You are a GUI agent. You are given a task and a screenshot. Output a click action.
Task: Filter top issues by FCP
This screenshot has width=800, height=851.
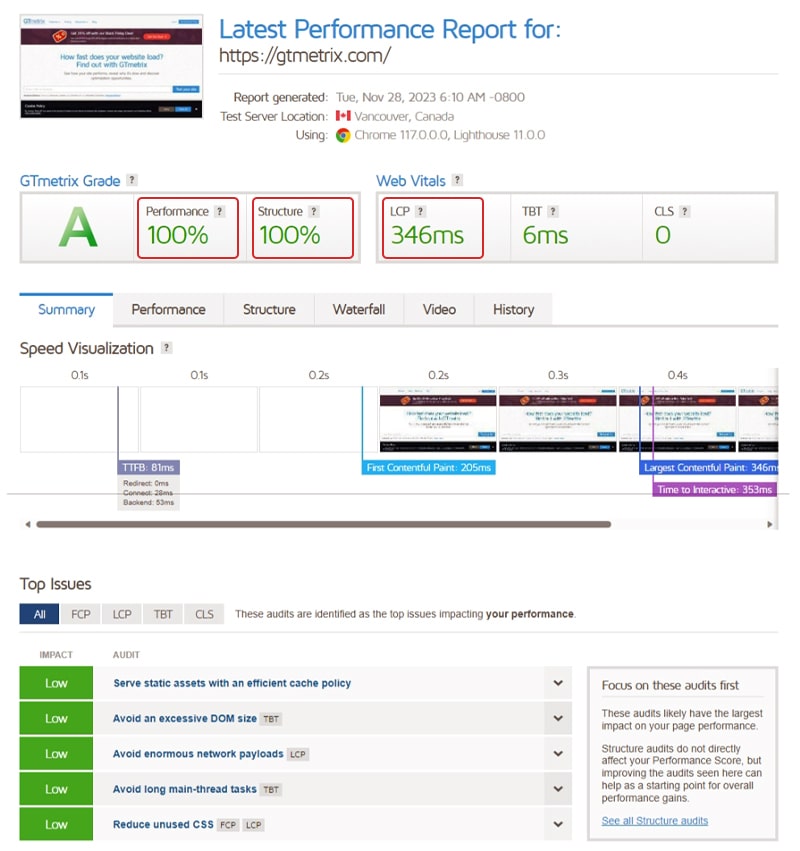click(80, 614)
